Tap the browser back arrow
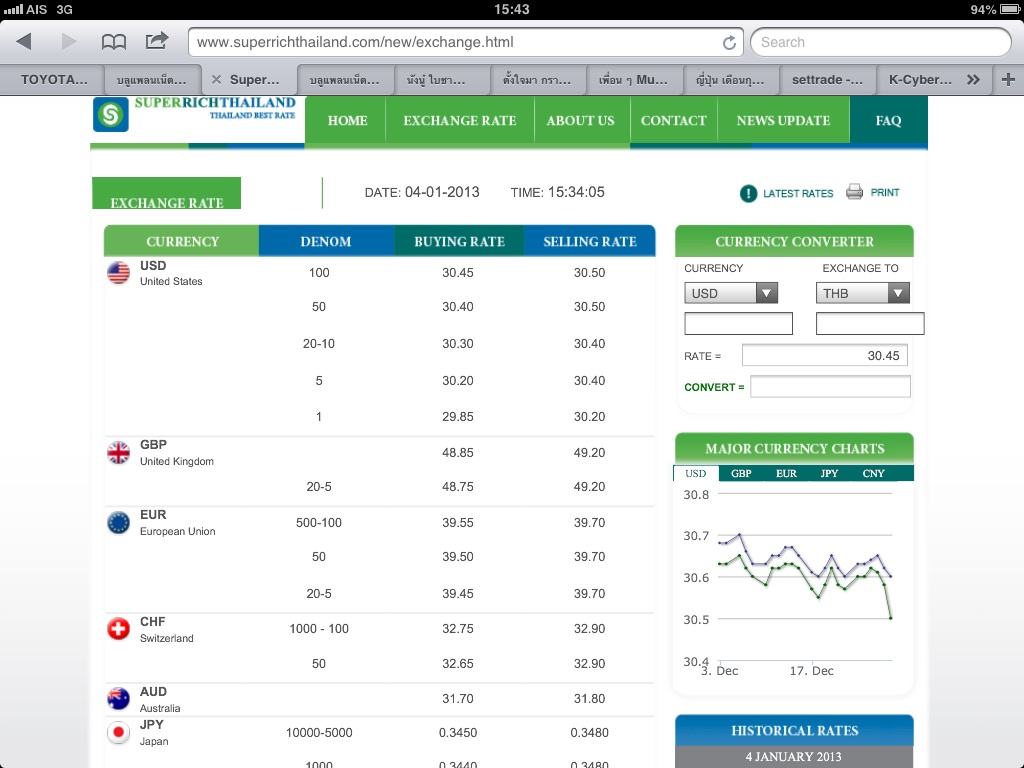1024x768 pixels. 24,42
